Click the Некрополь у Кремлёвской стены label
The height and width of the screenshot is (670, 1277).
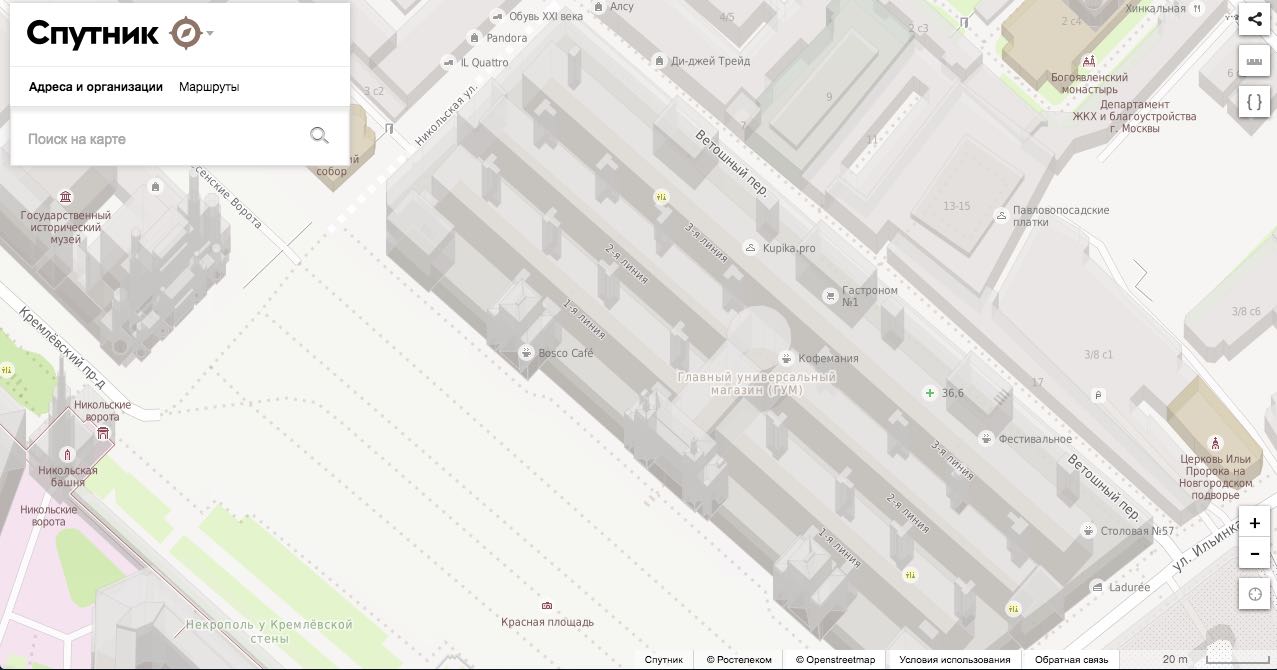(269, 631)
